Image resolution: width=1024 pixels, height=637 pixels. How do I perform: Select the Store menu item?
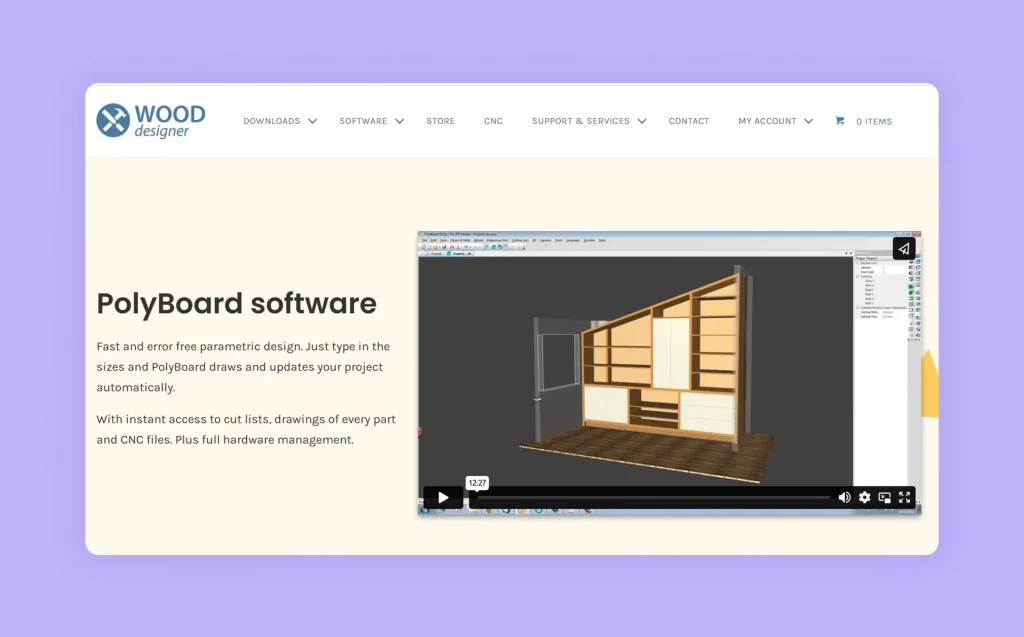pyautogui.click(x=440, y=121)
